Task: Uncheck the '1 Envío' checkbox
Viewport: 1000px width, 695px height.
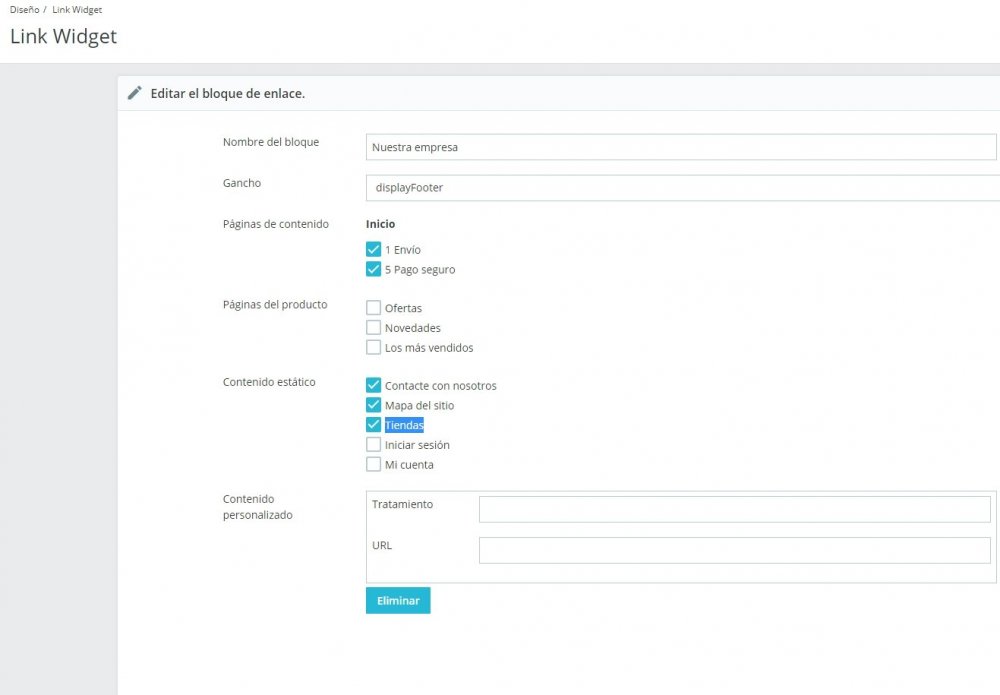Action: (x=374, y=250)
